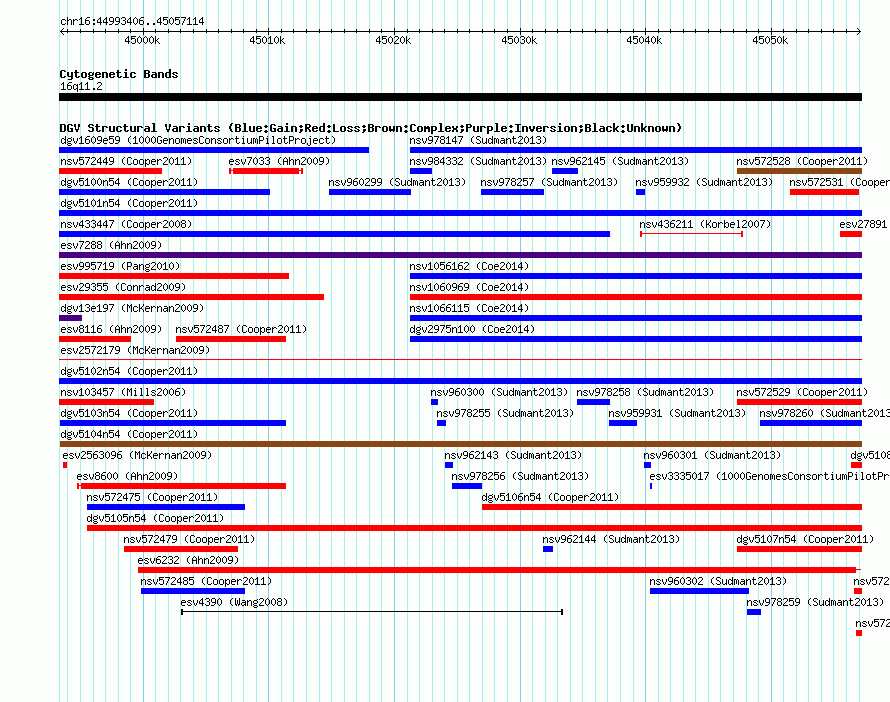Click the 45040k ruler tick label

[x=644, y=40]
